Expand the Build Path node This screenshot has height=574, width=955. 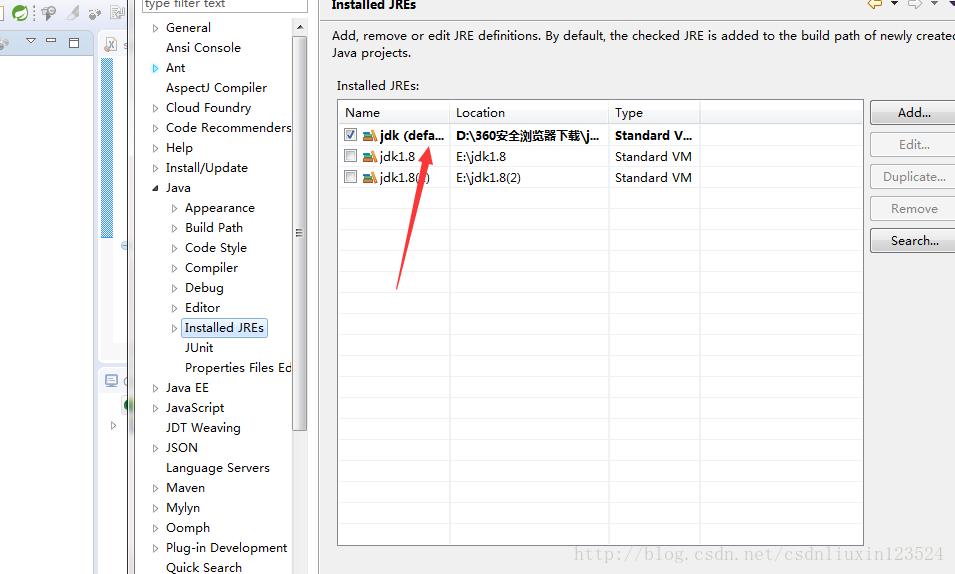click(174, 229)
